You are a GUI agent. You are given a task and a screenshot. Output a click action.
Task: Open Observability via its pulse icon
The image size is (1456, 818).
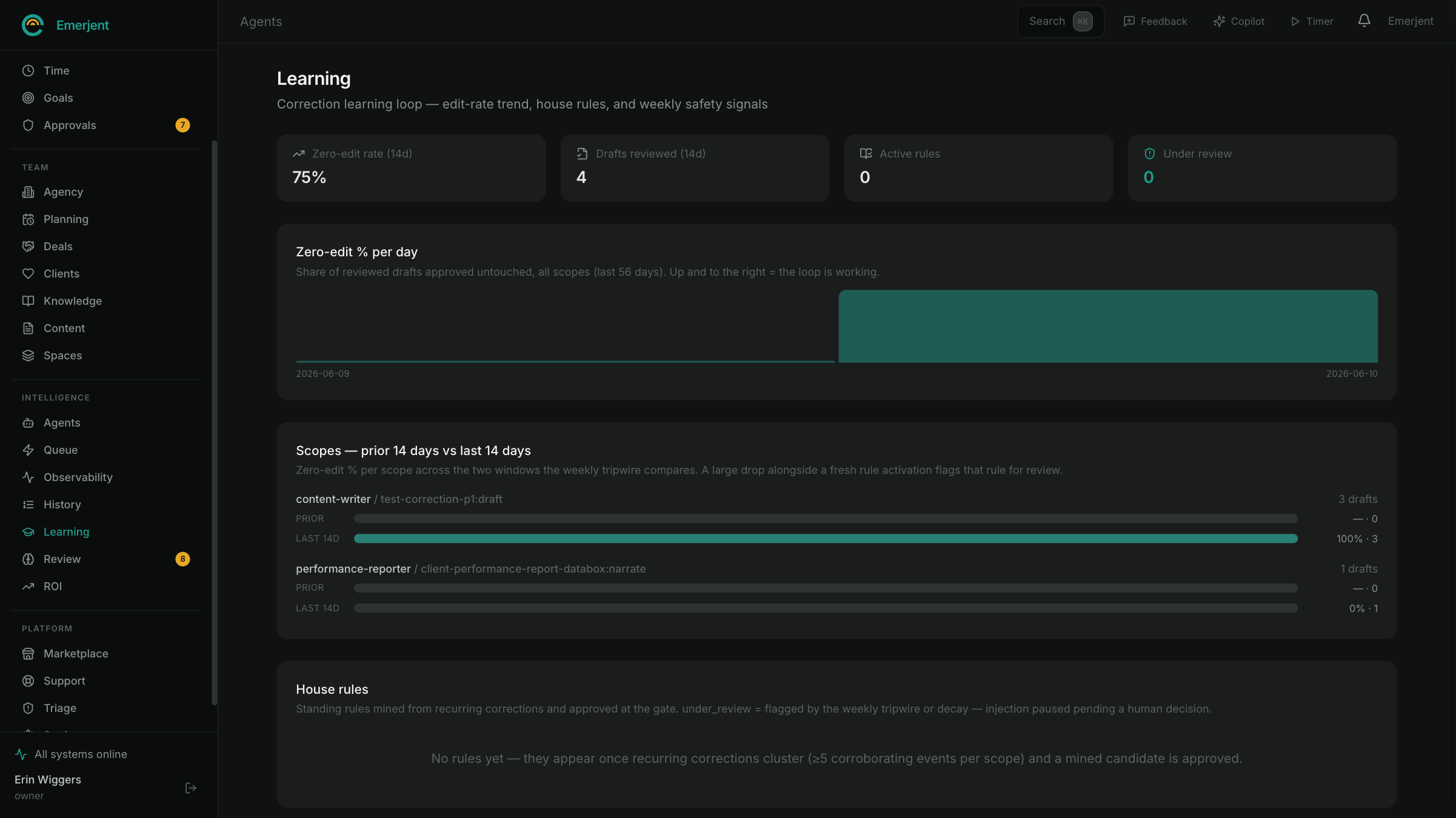(28, 477)
